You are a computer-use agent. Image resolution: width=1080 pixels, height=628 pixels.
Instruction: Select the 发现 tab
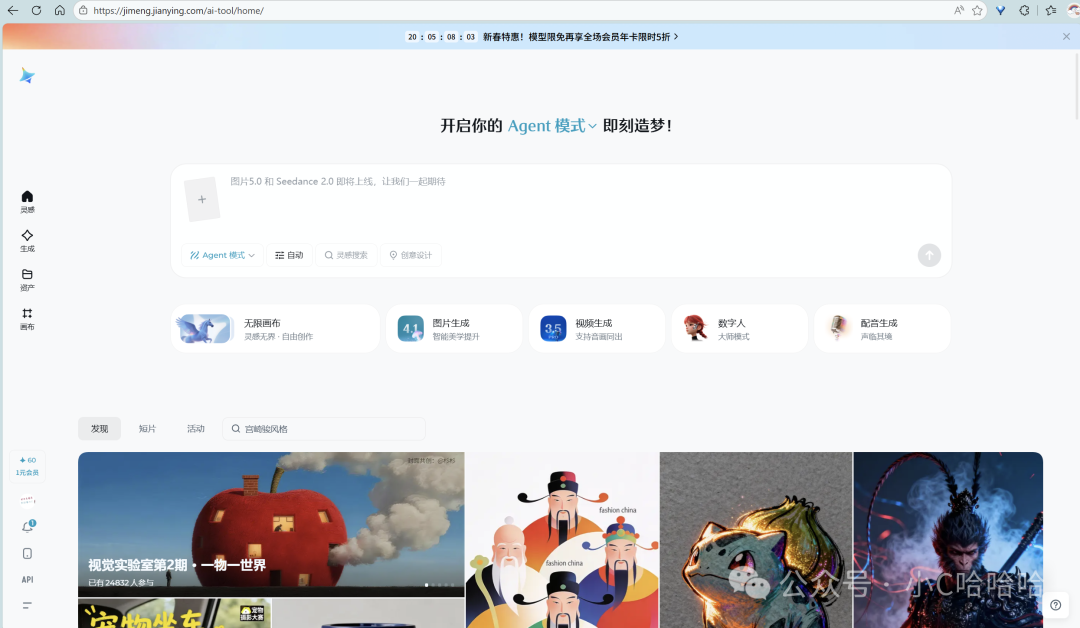99,428
